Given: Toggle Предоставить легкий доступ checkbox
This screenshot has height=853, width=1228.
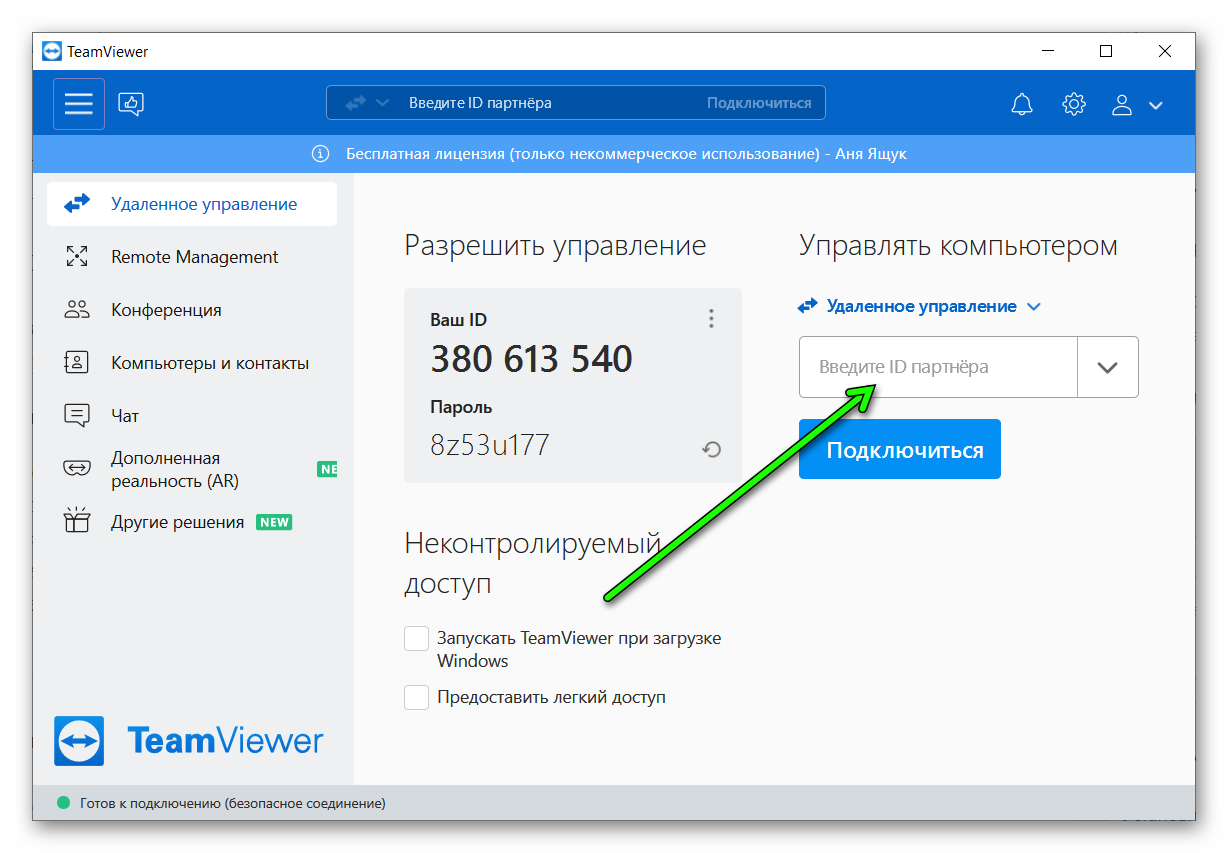Looking at the screenshot, I should [417, 697].
